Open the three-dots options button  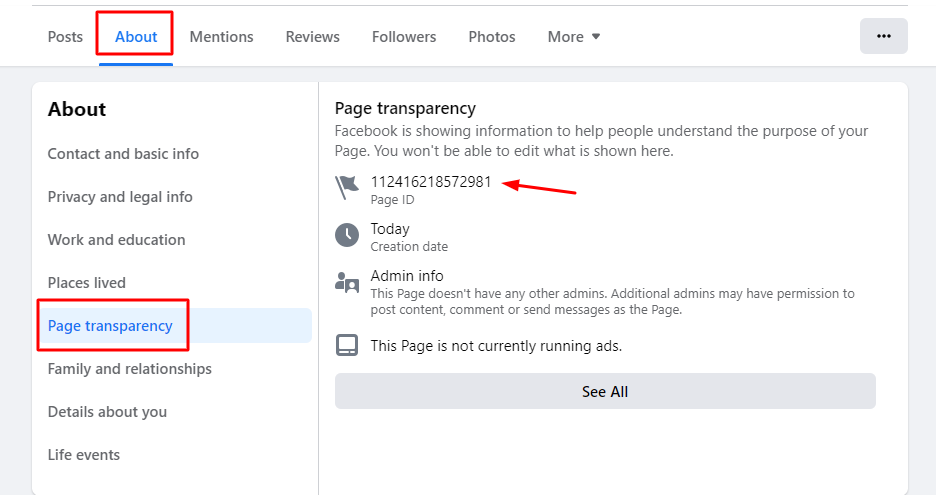(x=883, y=36)
